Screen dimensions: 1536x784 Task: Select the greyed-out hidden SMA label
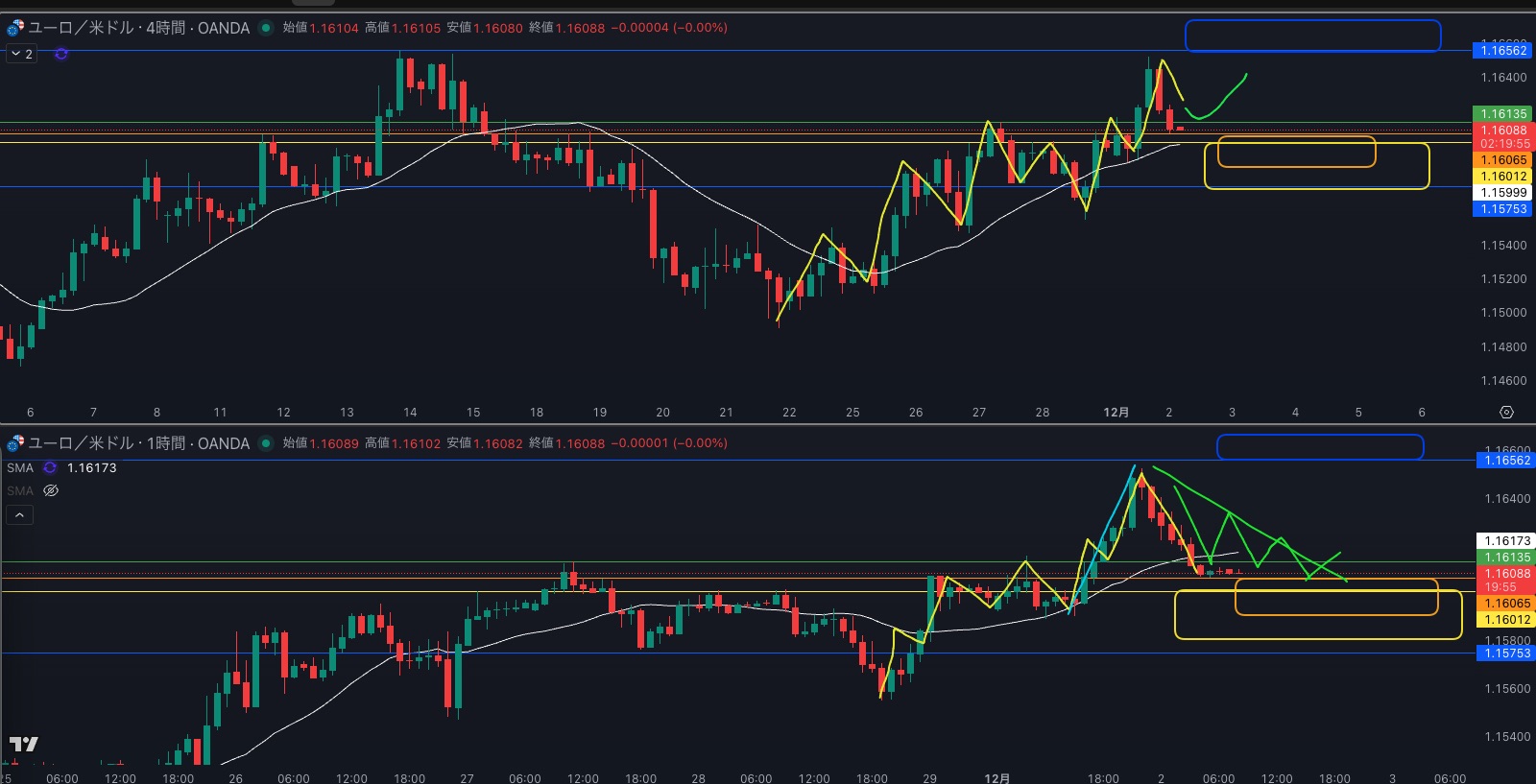(20, 490)
